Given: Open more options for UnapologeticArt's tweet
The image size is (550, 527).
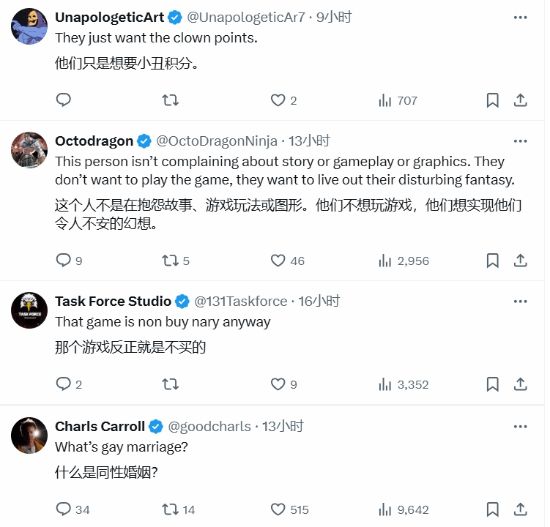Looking at the screenshot, I should (x=520, y=18).
